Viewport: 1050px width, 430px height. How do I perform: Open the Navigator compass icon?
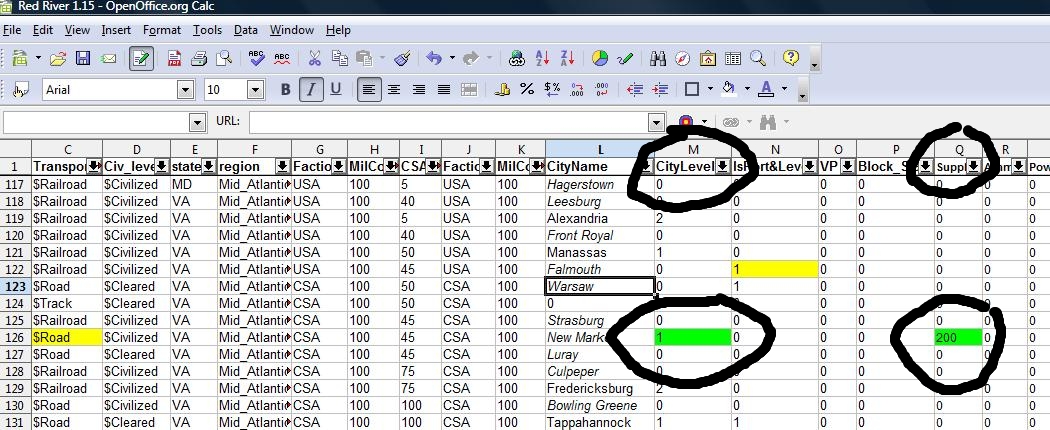(x=683, y=58)
